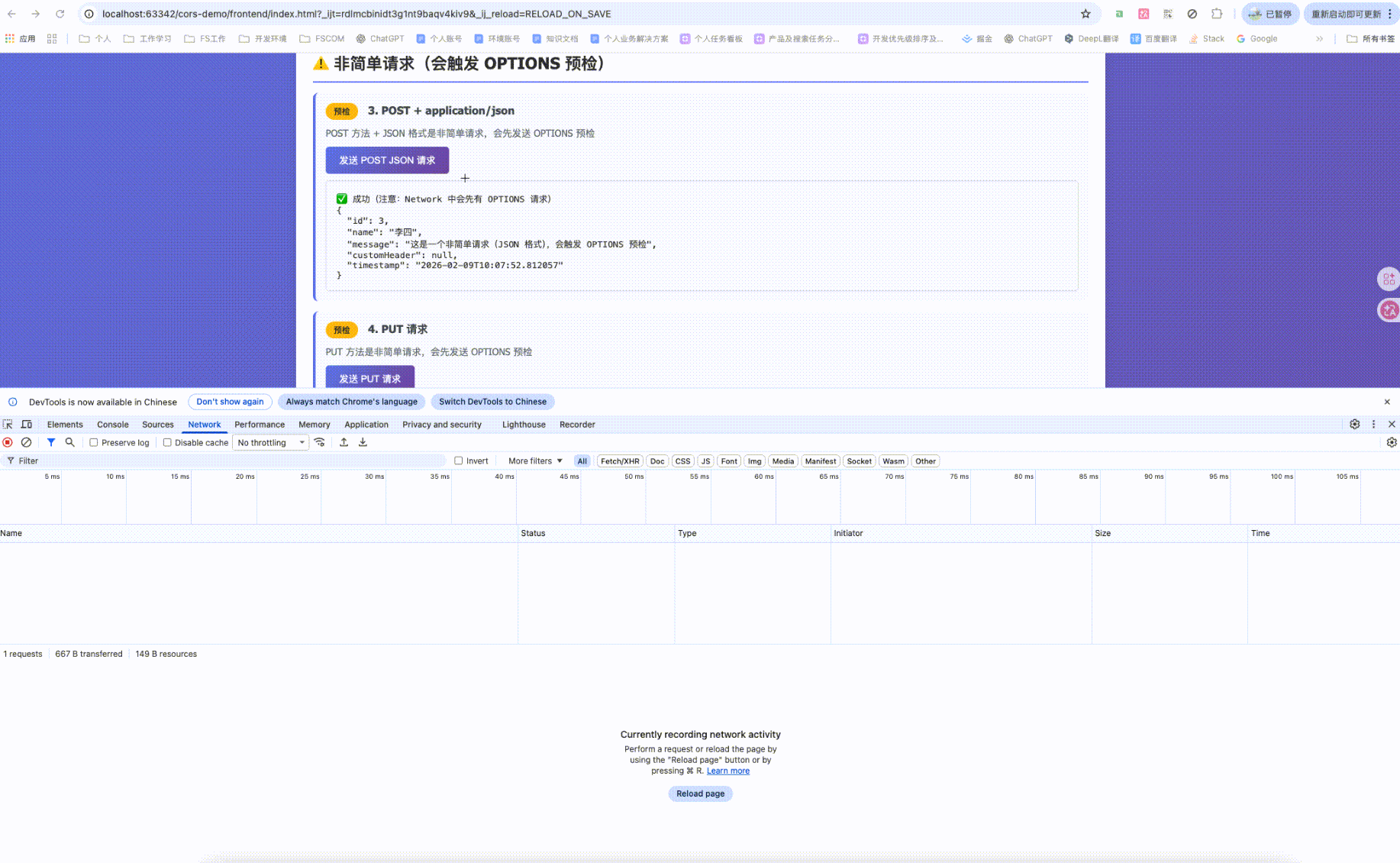Toggle the Fetch/XHR request type filter

620,461
